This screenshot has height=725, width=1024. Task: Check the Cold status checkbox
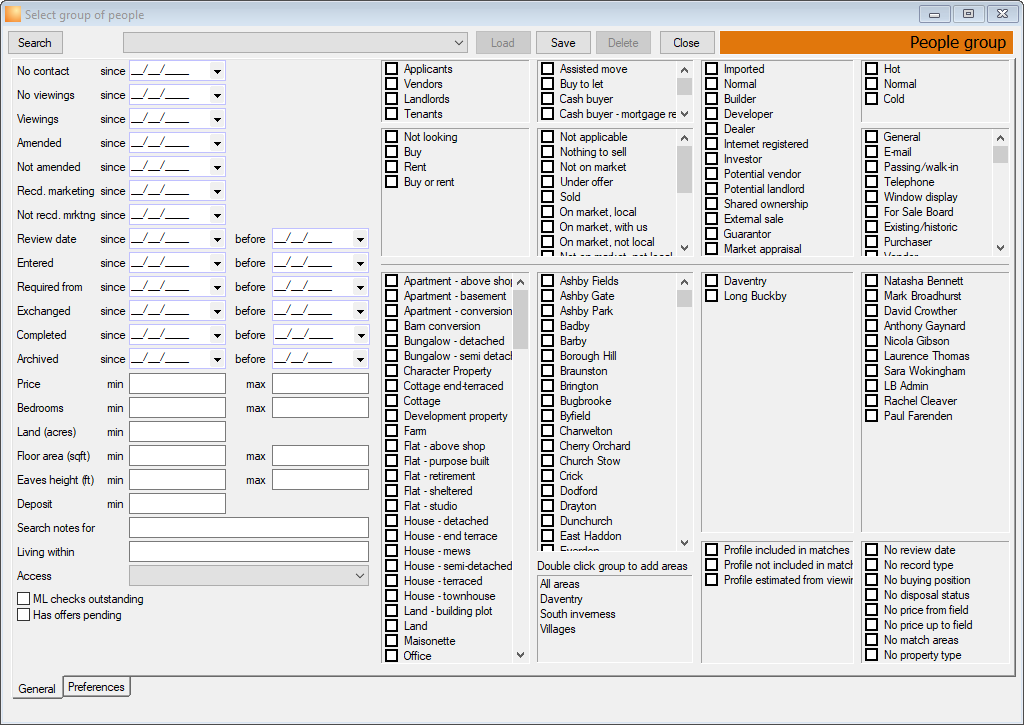[x=872, y=99]
